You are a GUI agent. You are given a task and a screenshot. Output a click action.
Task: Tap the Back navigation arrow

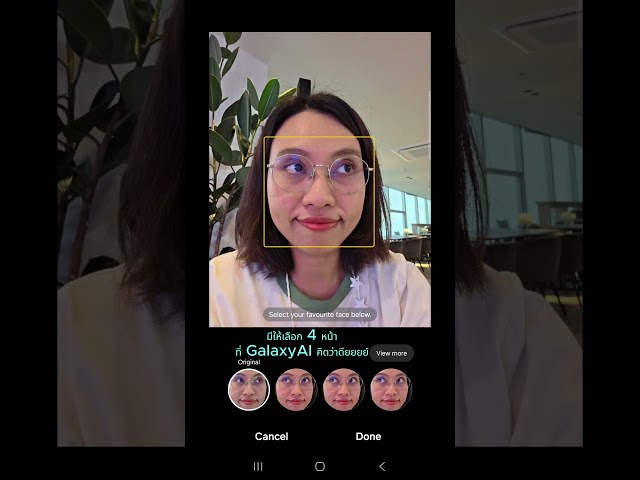382,467
